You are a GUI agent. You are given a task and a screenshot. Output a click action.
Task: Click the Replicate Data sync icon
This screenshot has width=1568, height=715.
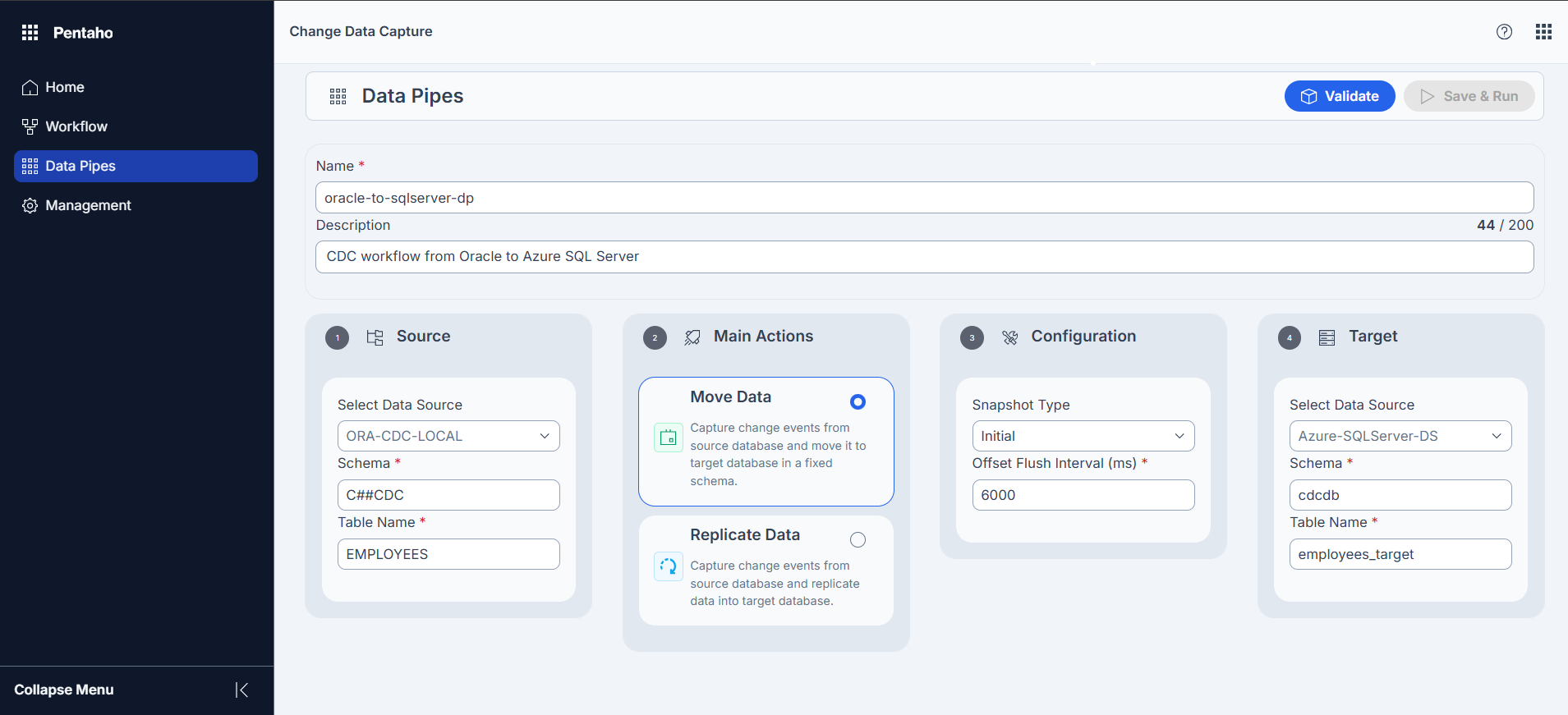669,566
